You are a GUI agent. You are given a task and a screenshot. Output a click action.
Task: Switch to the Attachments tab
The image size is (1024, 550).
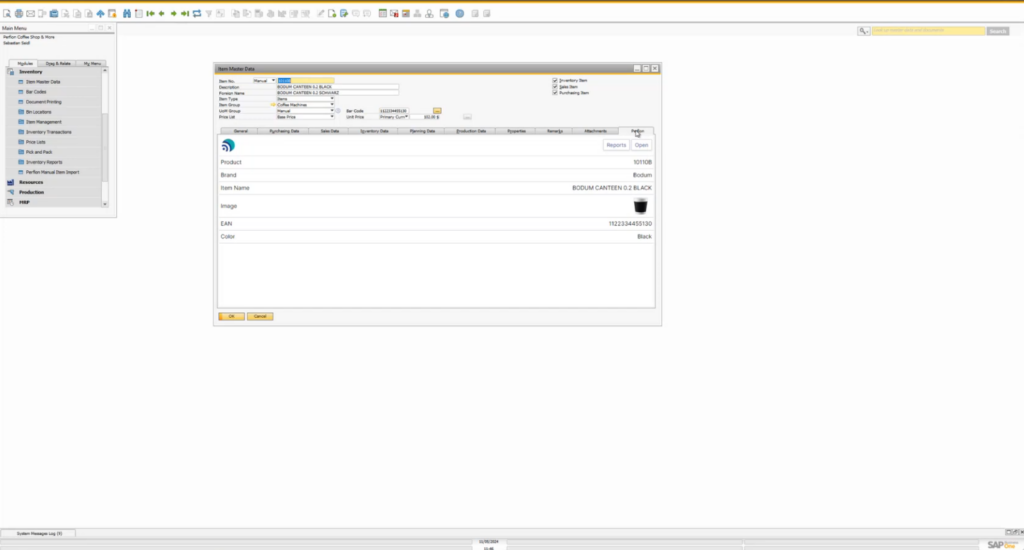[595, 131]
